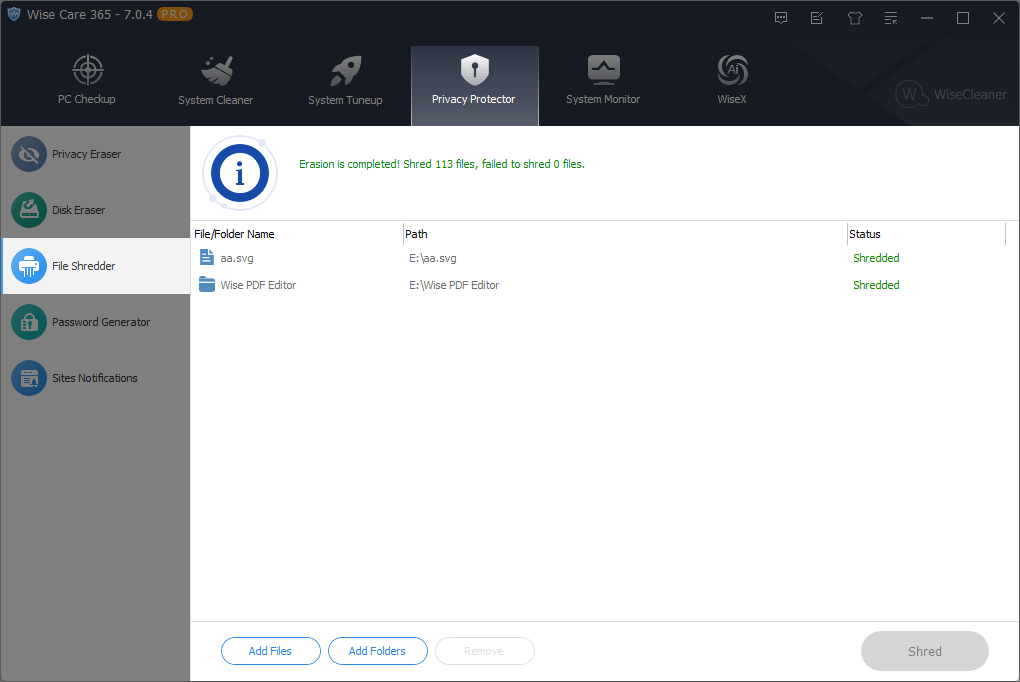Select the Wise PDF Editor folder name
The height and width of the screenshot is (682, 1020).
click(258, 285)
